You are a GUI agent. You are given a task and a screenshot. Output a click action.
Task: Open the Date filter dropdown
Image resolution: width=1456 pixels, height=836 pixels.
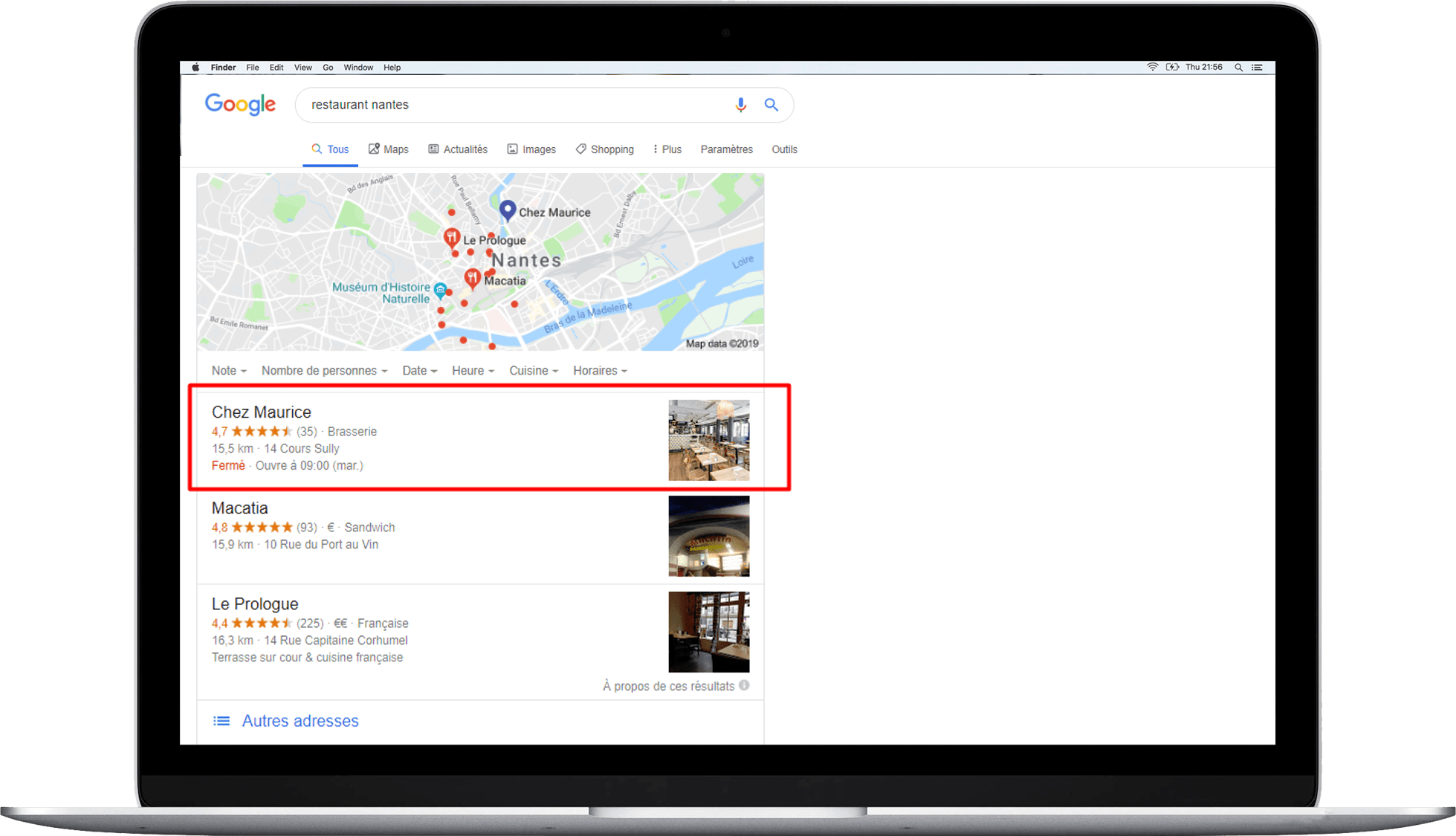tap(419, 371)
